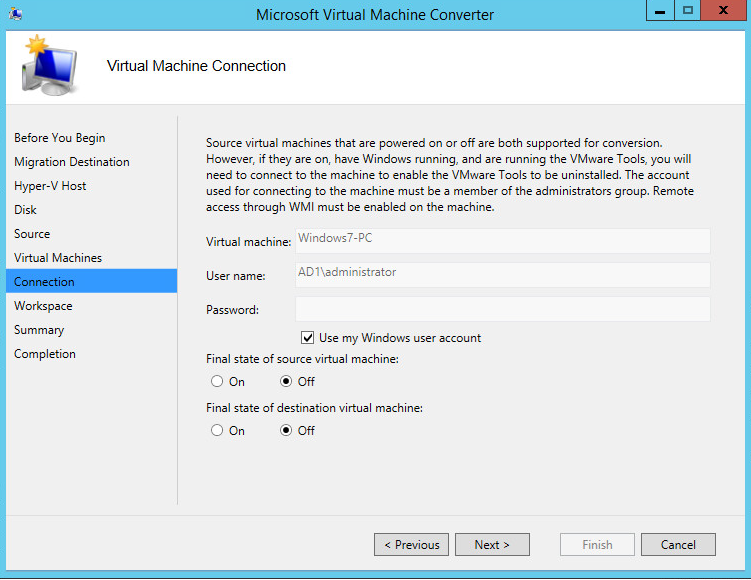Click the User name field
Viewport: 751px width, 580px height.
click(x=503, y=275)
